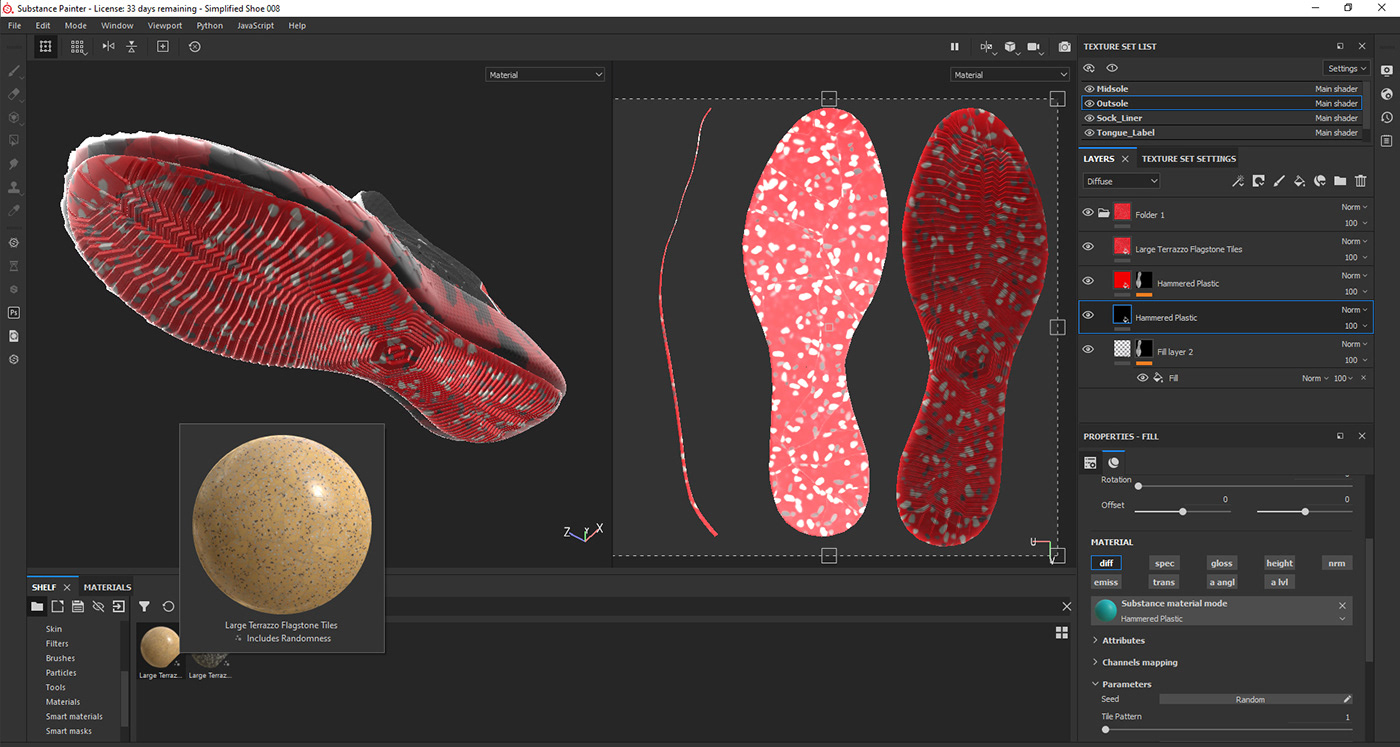Pause the shader rendering
This screenshot has width=1400, height=747.
954,46
